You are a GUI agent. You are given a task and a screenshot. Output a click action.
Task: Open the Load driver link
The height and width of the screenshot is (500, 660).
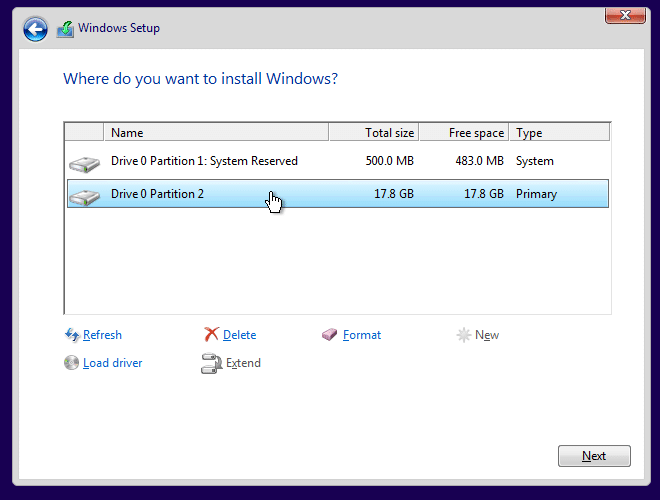click(x=112, y=363)
